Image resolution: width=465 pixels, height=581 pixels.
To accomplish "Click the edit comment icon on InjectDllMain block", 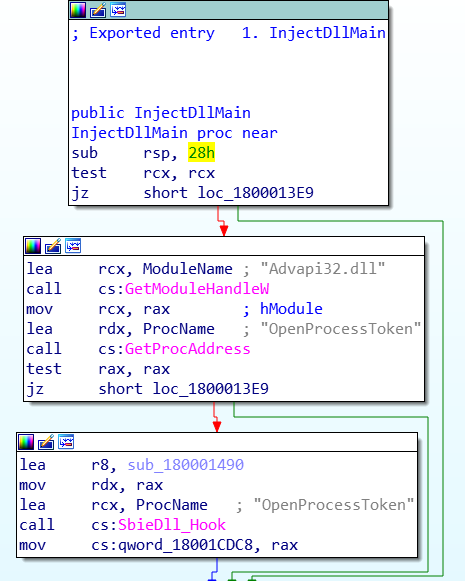I will click(x=98, y=10).
